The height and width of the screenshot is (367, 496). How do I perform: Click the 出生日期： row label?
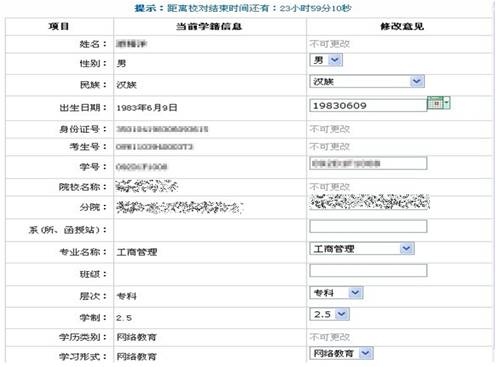point(83,108)
